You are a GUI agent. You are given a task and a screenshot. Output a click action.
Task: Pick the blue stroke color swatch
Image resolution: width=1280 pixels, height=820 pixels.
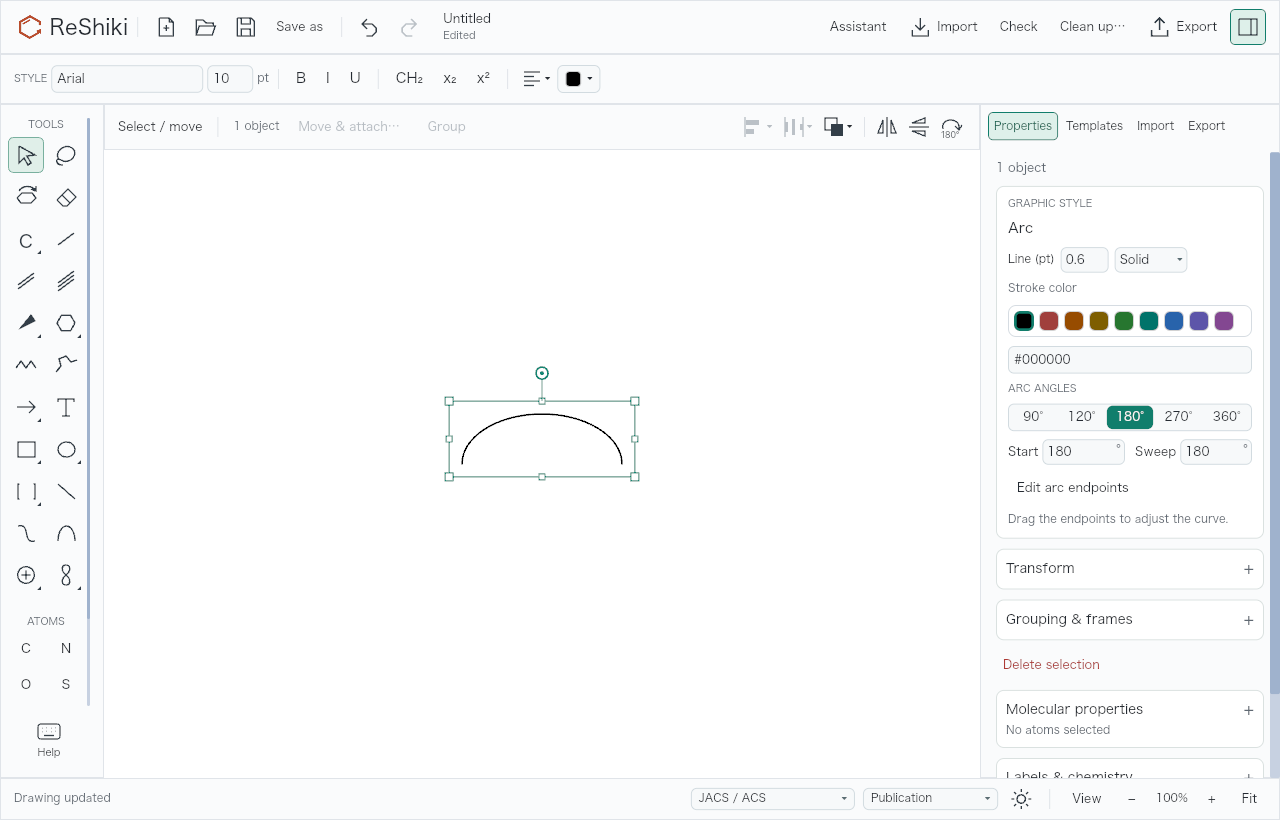coord(1174,321)
